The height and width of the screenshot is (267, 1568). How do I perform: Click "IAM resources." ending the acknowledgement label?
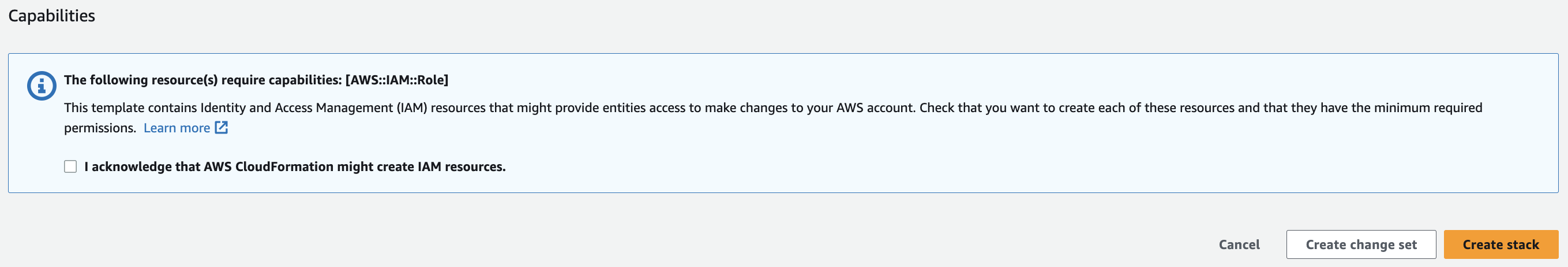(462, 166)
